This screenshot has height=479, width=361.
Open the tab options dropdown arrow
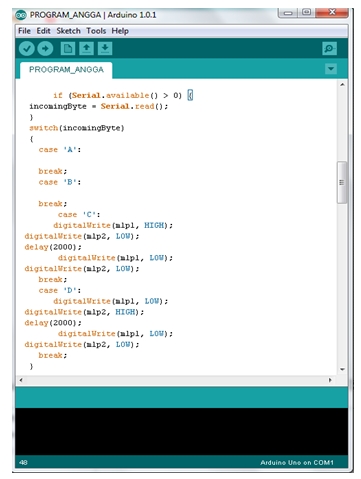click(x=331, y=69)
